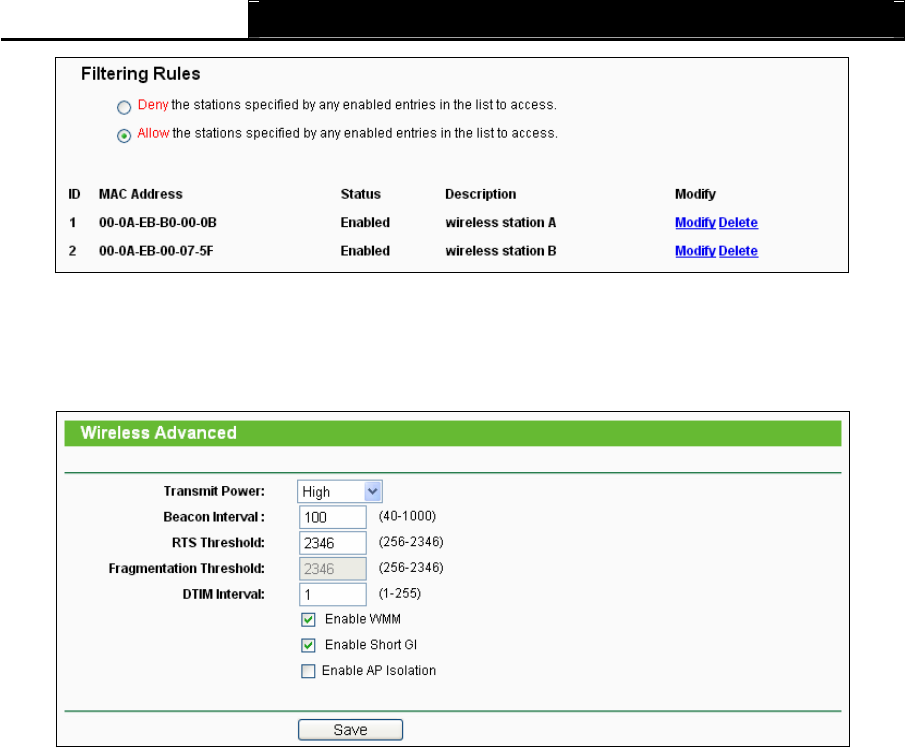Click the RTS Threshold input field
Viewport: 905px width, 748px height.
click(332, 543)
